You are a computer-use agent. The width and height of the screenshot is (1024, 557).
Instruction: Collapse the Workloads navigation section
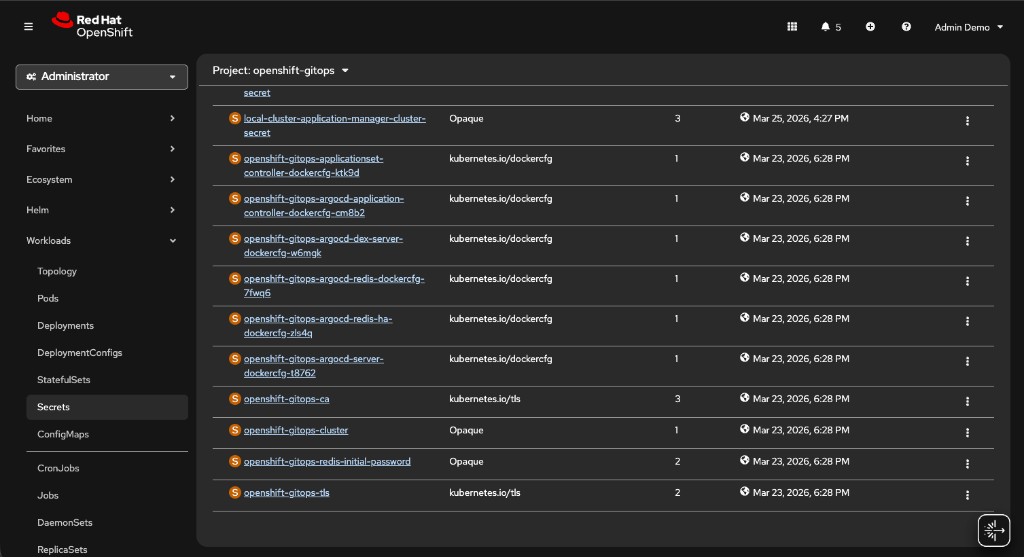101,240
